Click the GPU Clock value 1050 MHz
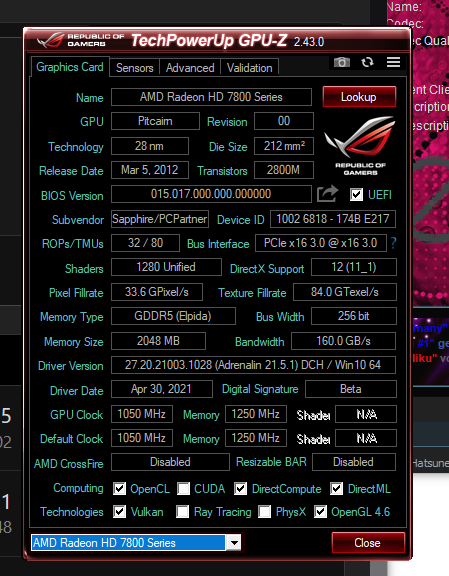This screenshot has height=576, width=449. click(x=142, y=414)
